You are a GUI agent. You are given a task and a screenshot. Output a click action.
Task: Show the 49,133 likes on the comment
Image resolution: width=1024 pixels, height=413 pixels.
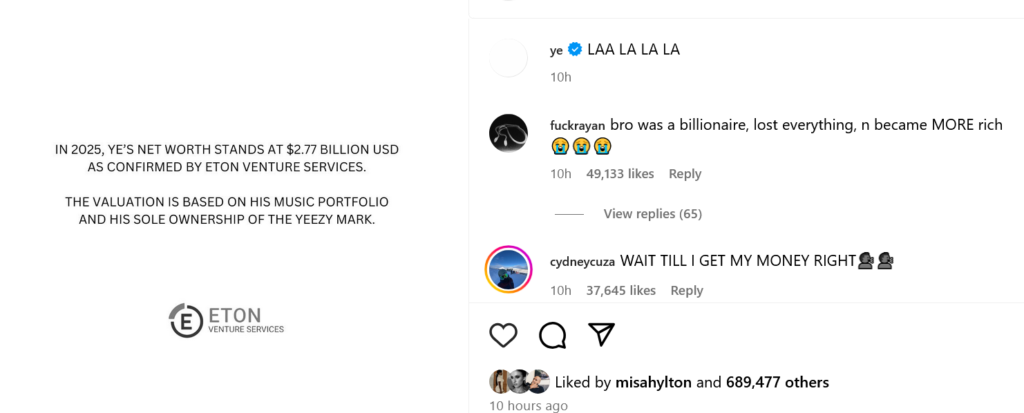coord(620,174)
